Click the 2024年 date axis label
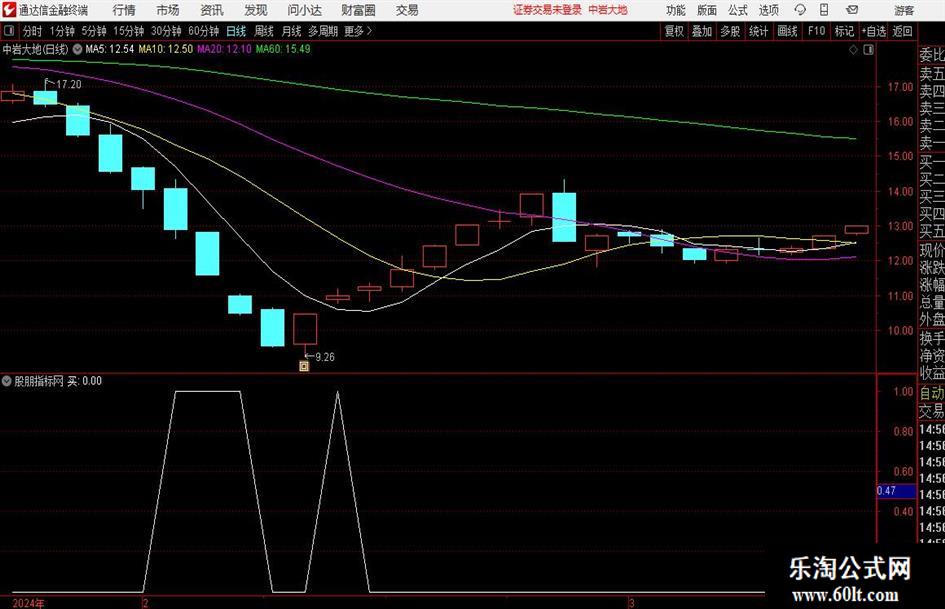This screenshot has height=609, width=945. [28, 603]
